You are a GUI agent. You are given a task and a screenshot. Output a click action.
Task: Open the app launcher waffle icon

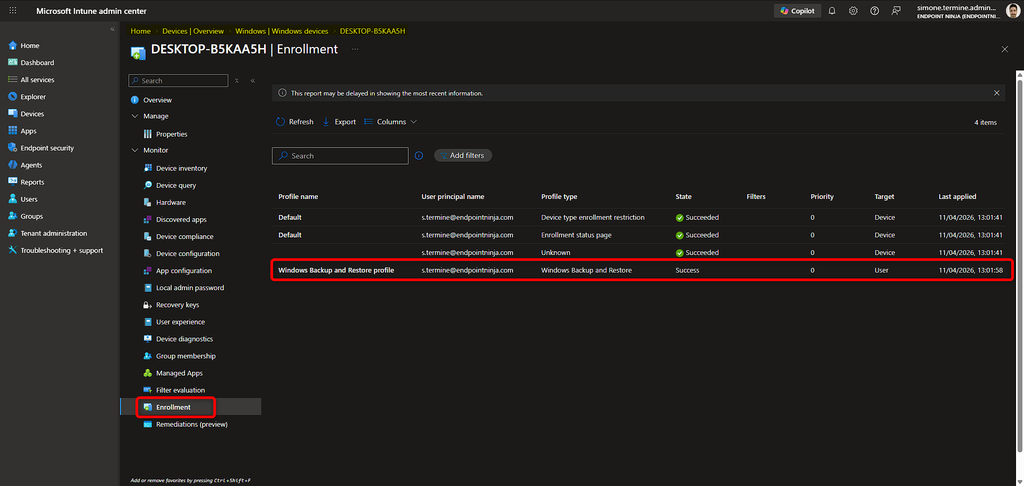pos(13,11)
